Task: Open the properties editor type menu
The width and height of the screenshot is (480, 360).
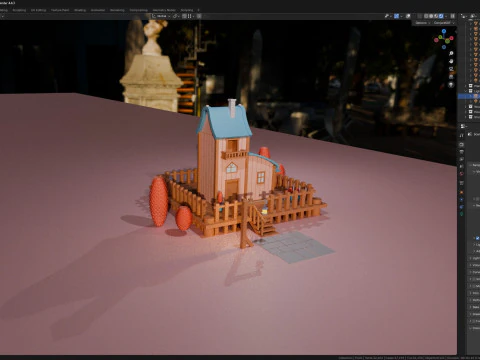Action: pos(463,126)
